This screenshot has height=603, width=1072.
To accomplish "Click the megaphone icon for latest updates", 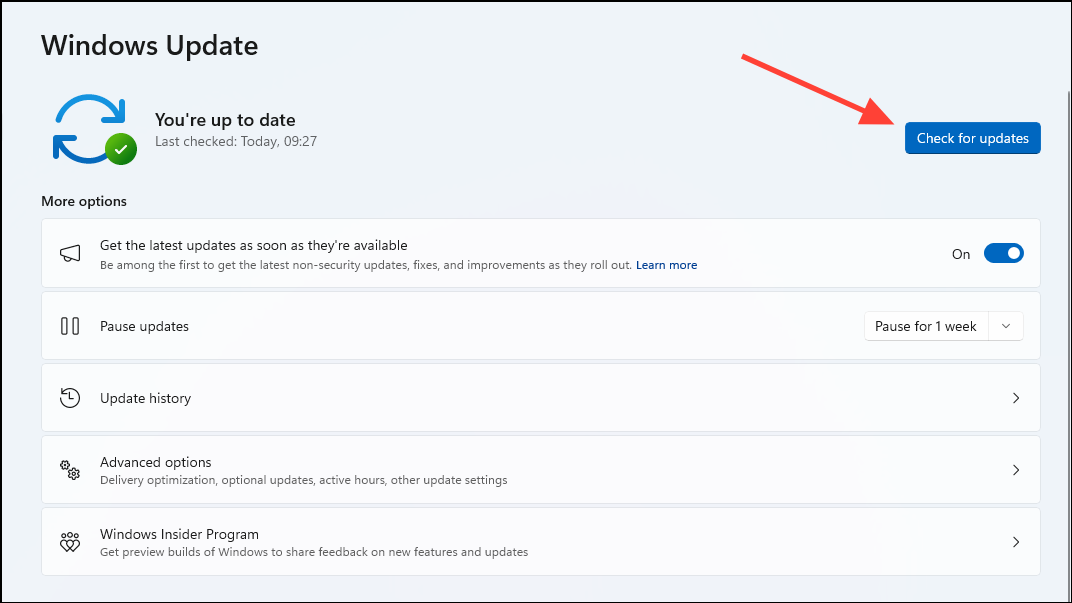I will coord(70,254).
